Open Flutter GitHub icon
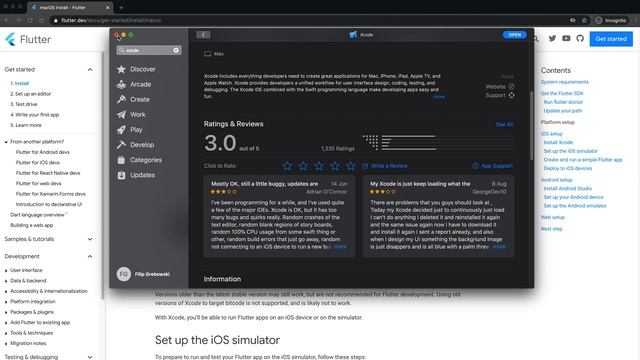 point(580,38)
